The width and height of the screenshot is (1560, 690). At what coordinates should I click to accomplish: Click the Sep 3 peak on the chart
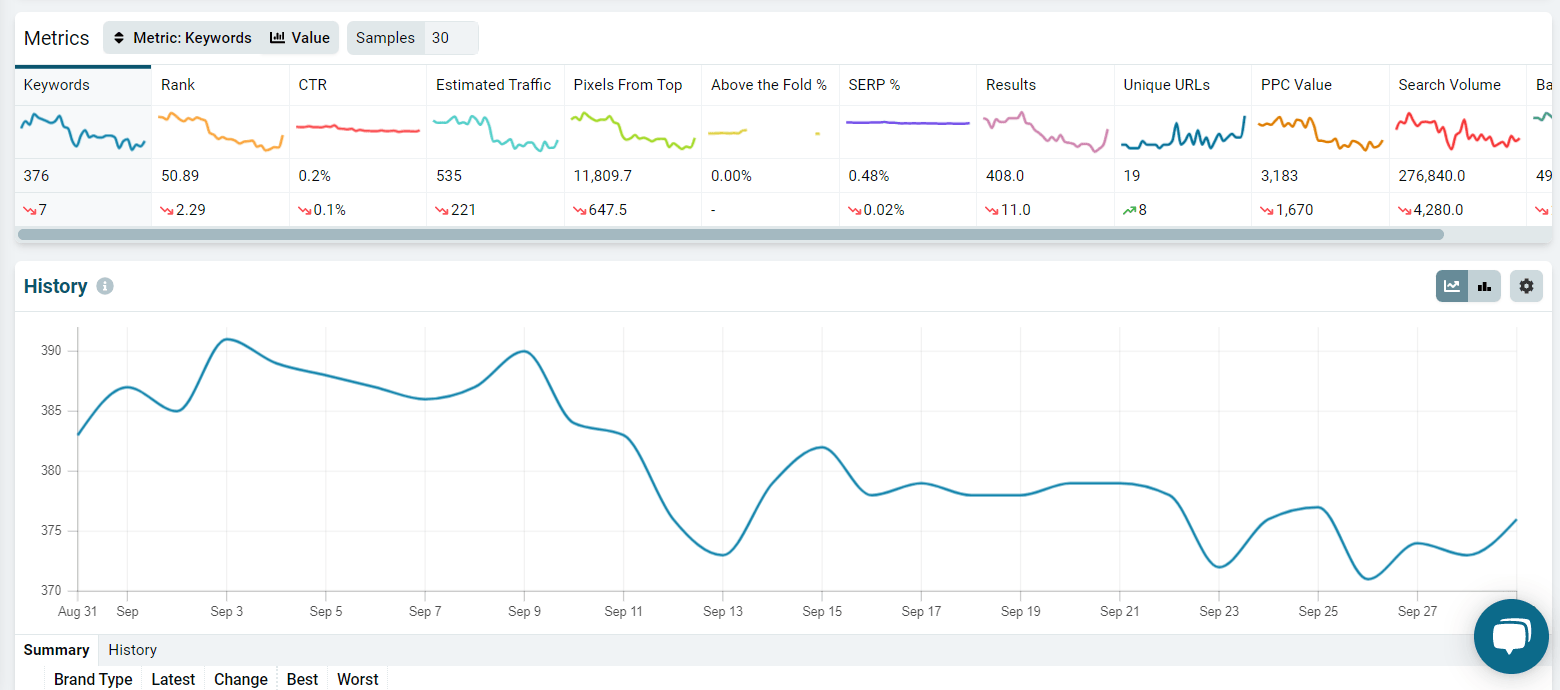pos(227,339)
